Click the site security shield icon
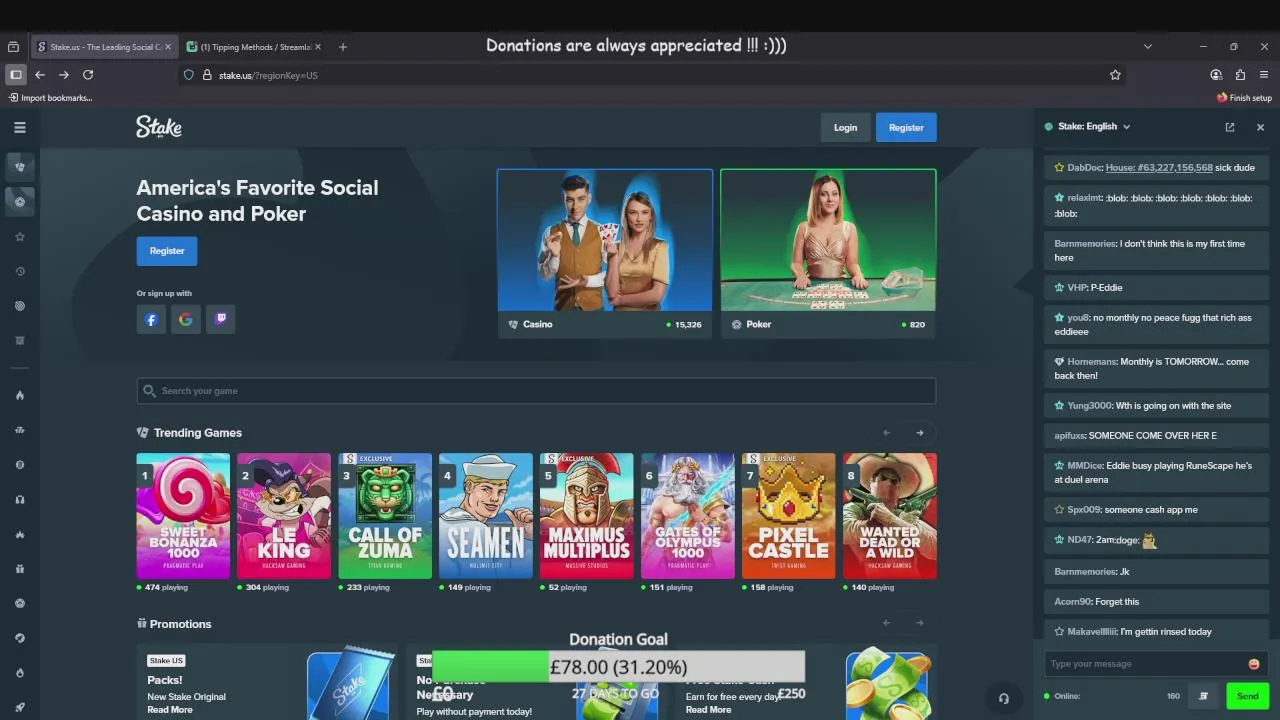The image size is (1280, 720). 188,75
